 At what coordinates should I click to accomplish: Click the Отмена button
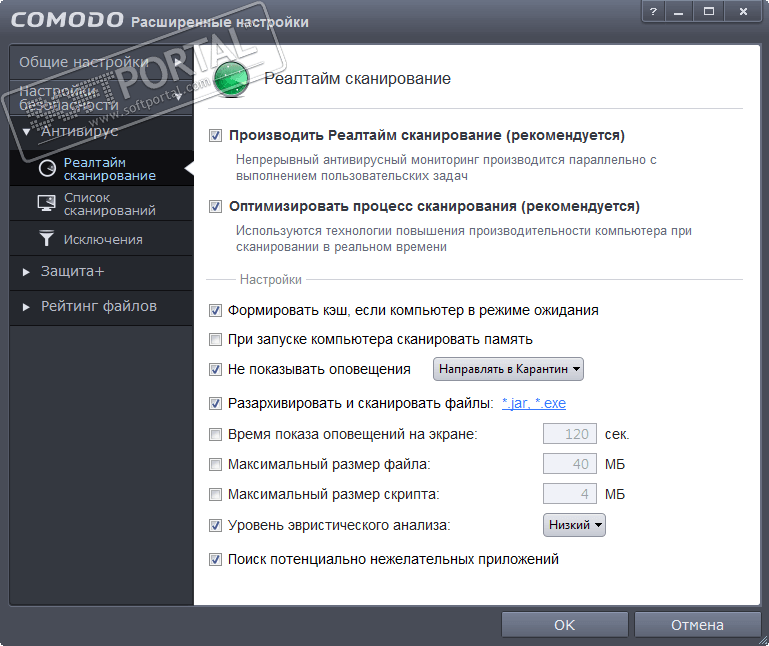[x=697, y=624]
